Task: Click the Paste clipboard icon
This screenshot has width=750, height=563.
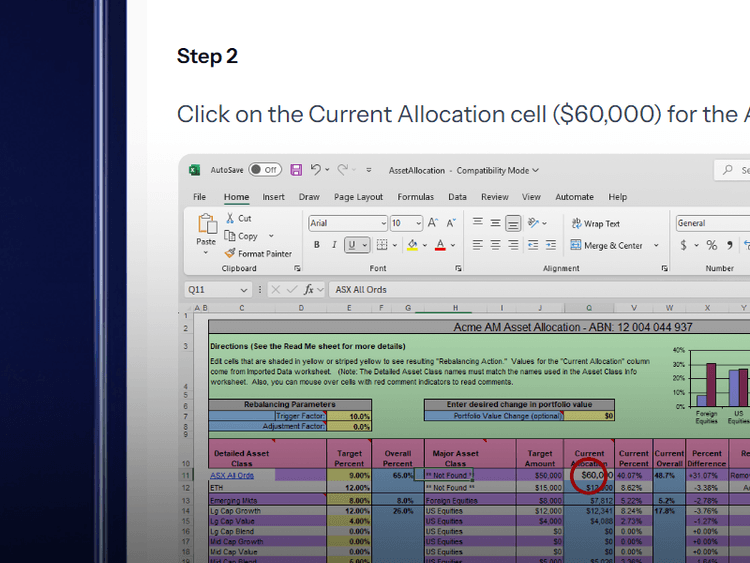Action: click(206, 225)
